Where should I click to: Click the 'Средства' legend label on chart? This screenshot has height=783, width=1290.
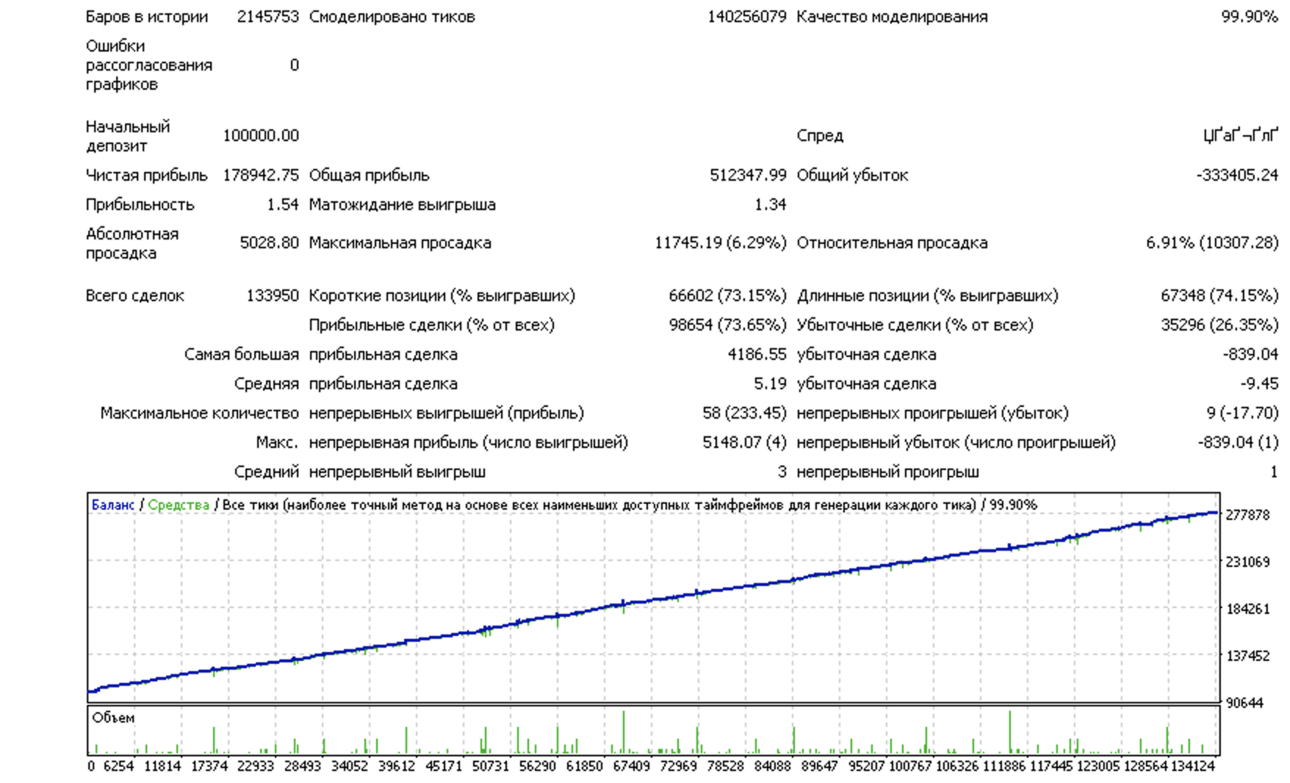pyautogui.click(x=179, y=506)
